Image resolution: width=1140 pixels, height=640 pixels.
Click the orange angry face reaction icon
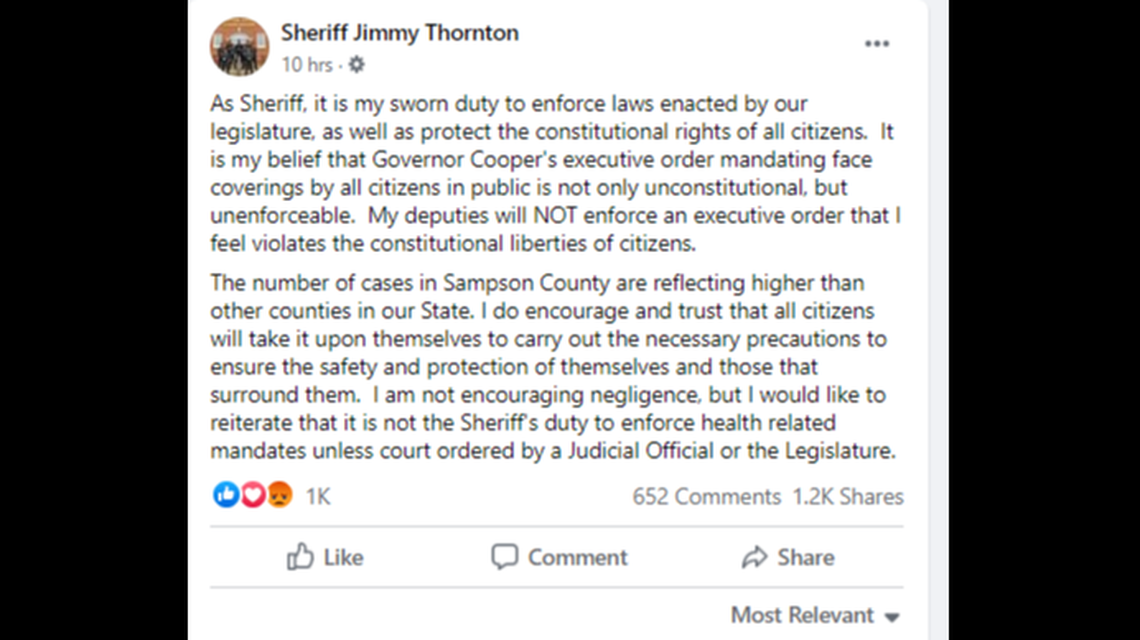click(x=278, y=495)
